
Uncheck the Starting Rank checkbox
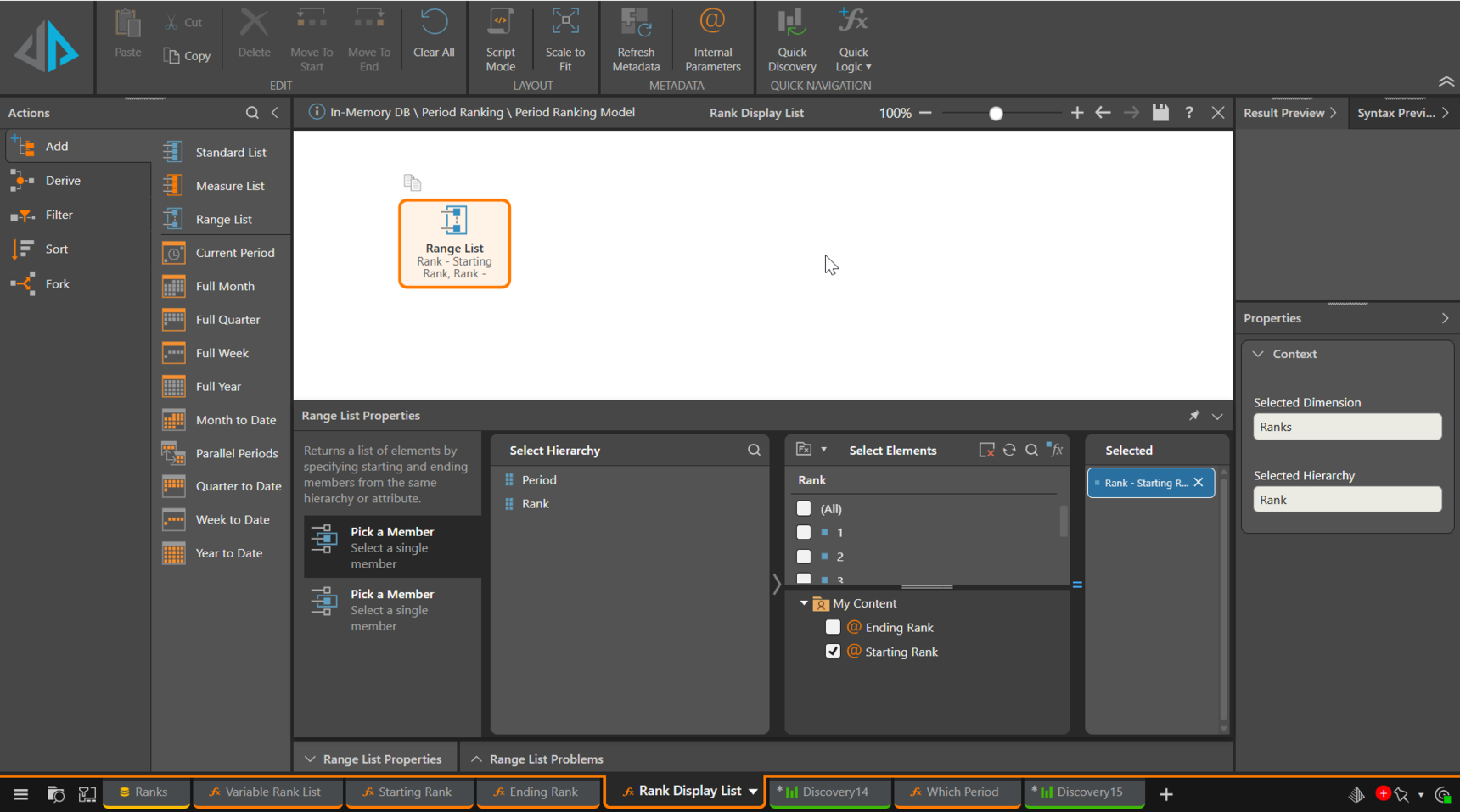point(833,652)
